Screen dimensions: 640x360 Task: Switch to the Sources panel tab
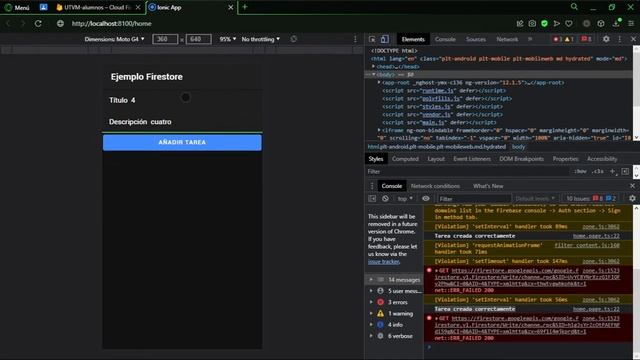pyautogui.click(x=476, y=39)
